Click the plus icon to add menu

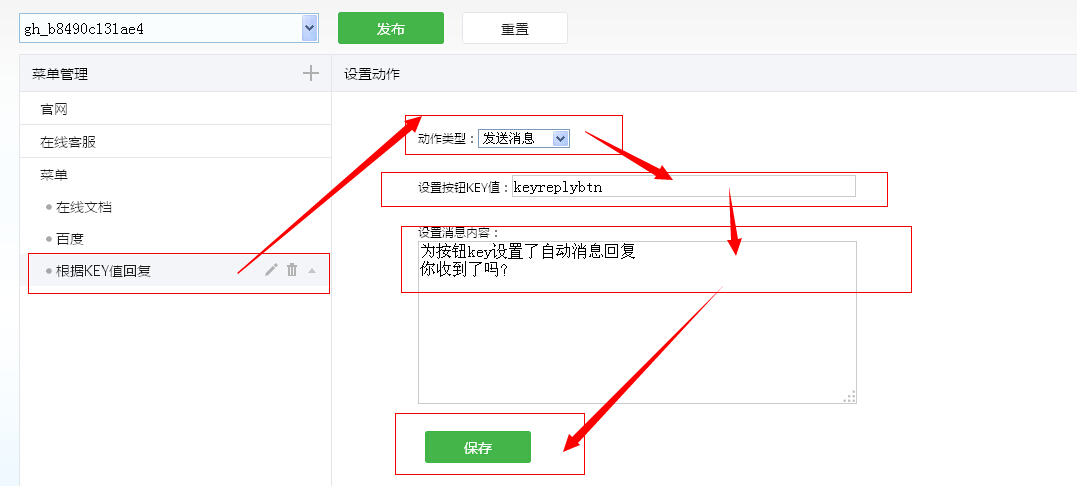(x=311, y=73)
